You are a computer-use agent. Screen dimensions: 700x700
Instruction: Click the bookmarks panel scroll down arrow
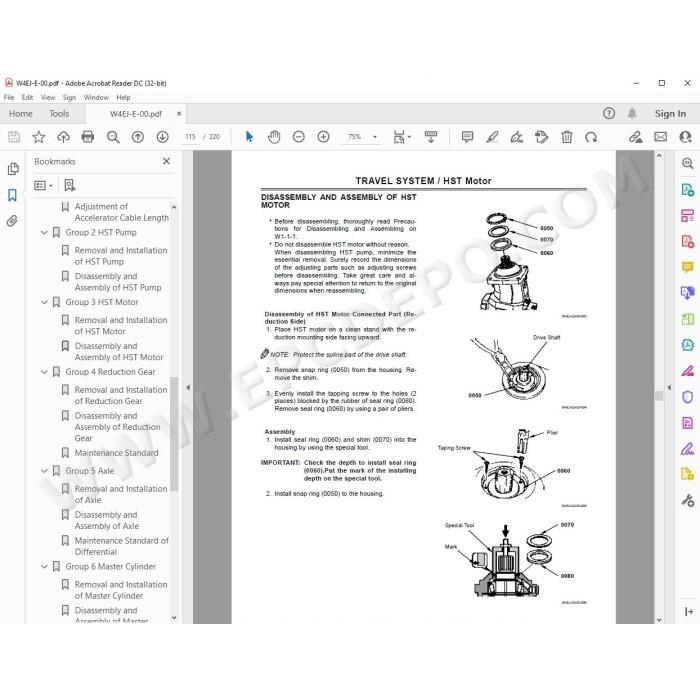point(174,618)
